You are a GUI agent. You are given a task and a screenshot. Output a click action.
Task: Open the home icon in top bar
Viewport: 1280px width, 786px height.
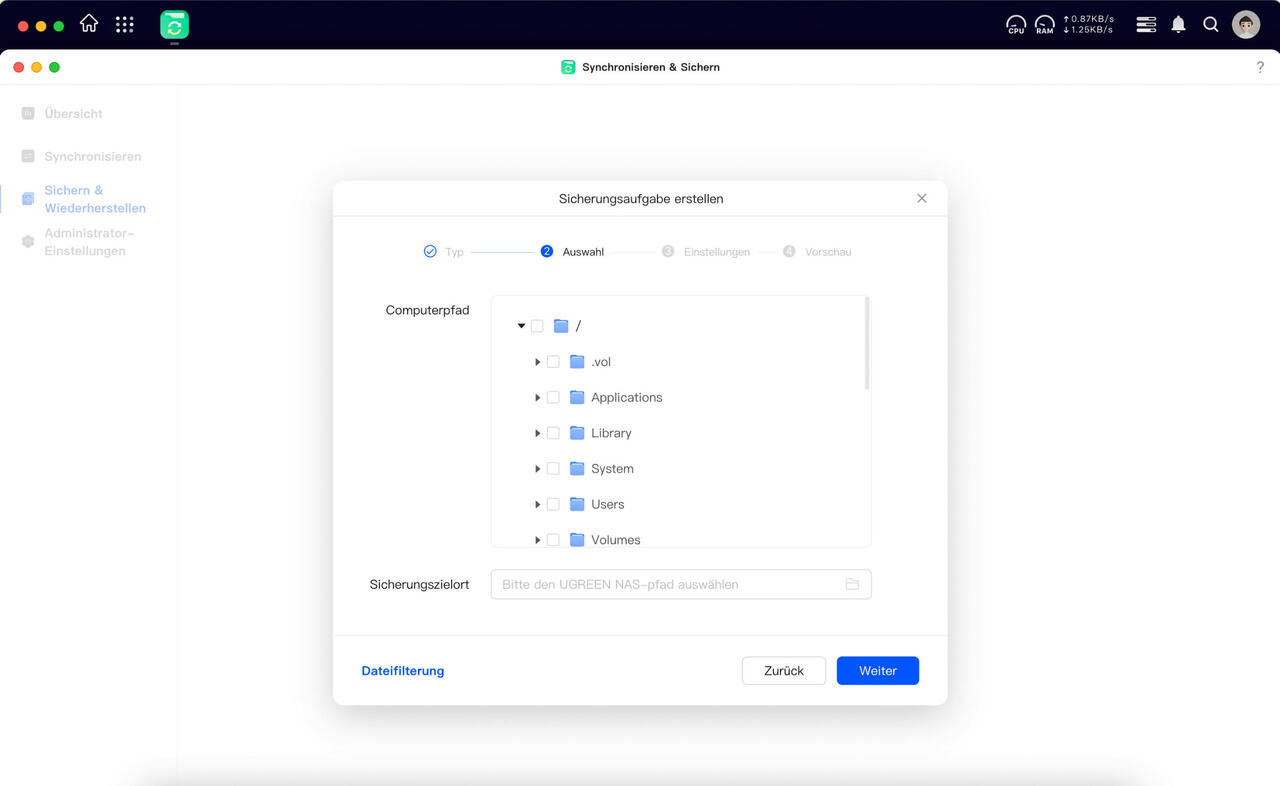tap(89, 24)
